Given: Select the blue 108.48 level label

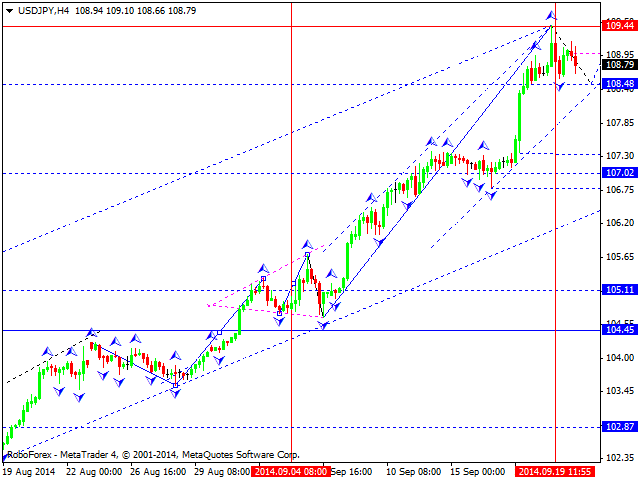Looking at the screenshot, I should pyautogui.click(x=620, y=84).
